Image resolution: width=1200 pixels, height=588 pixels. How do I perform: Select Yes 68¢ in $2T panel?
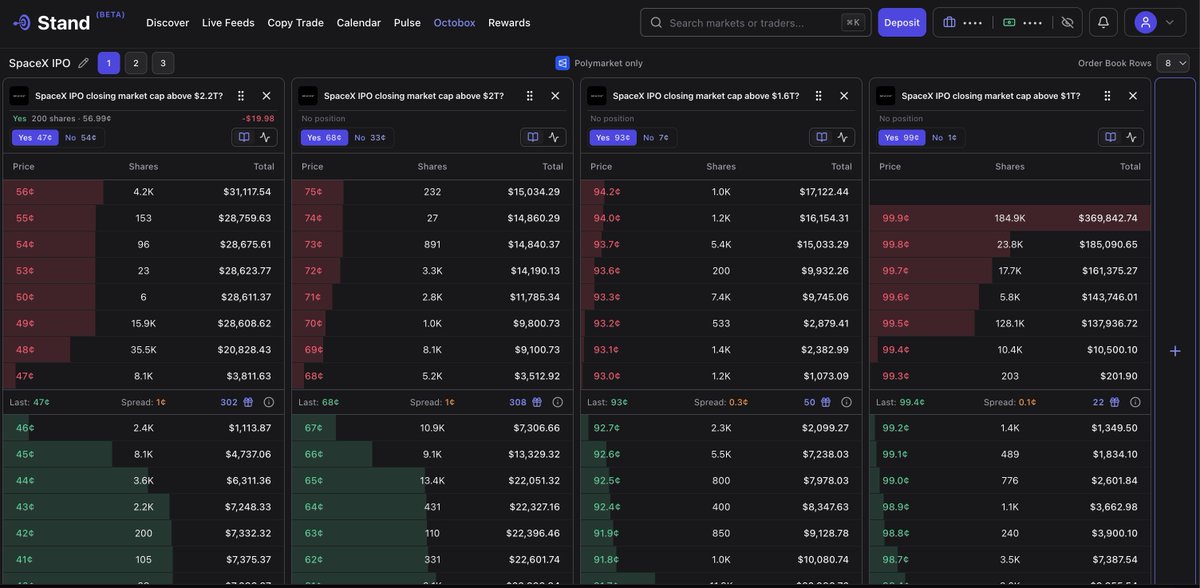324,137
